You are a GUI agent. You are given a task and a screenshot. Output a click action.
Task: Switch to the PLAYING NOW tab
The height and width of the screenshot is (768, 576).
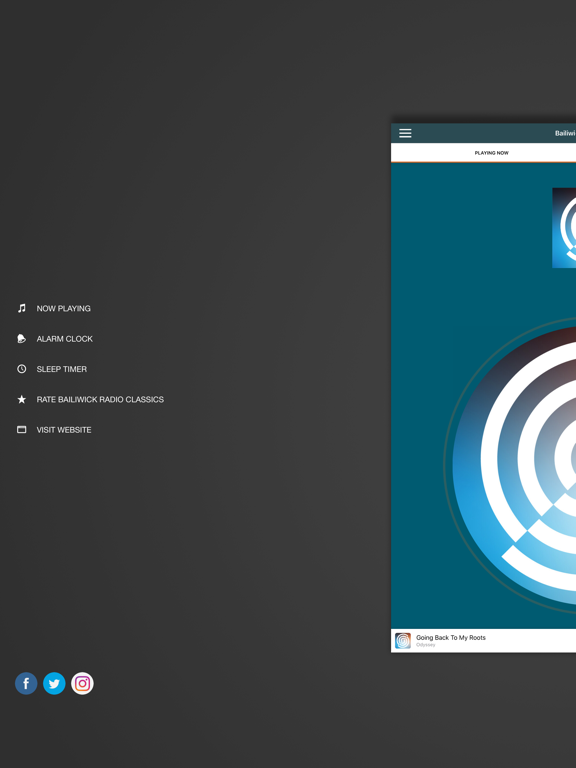[x=492, y=153]
